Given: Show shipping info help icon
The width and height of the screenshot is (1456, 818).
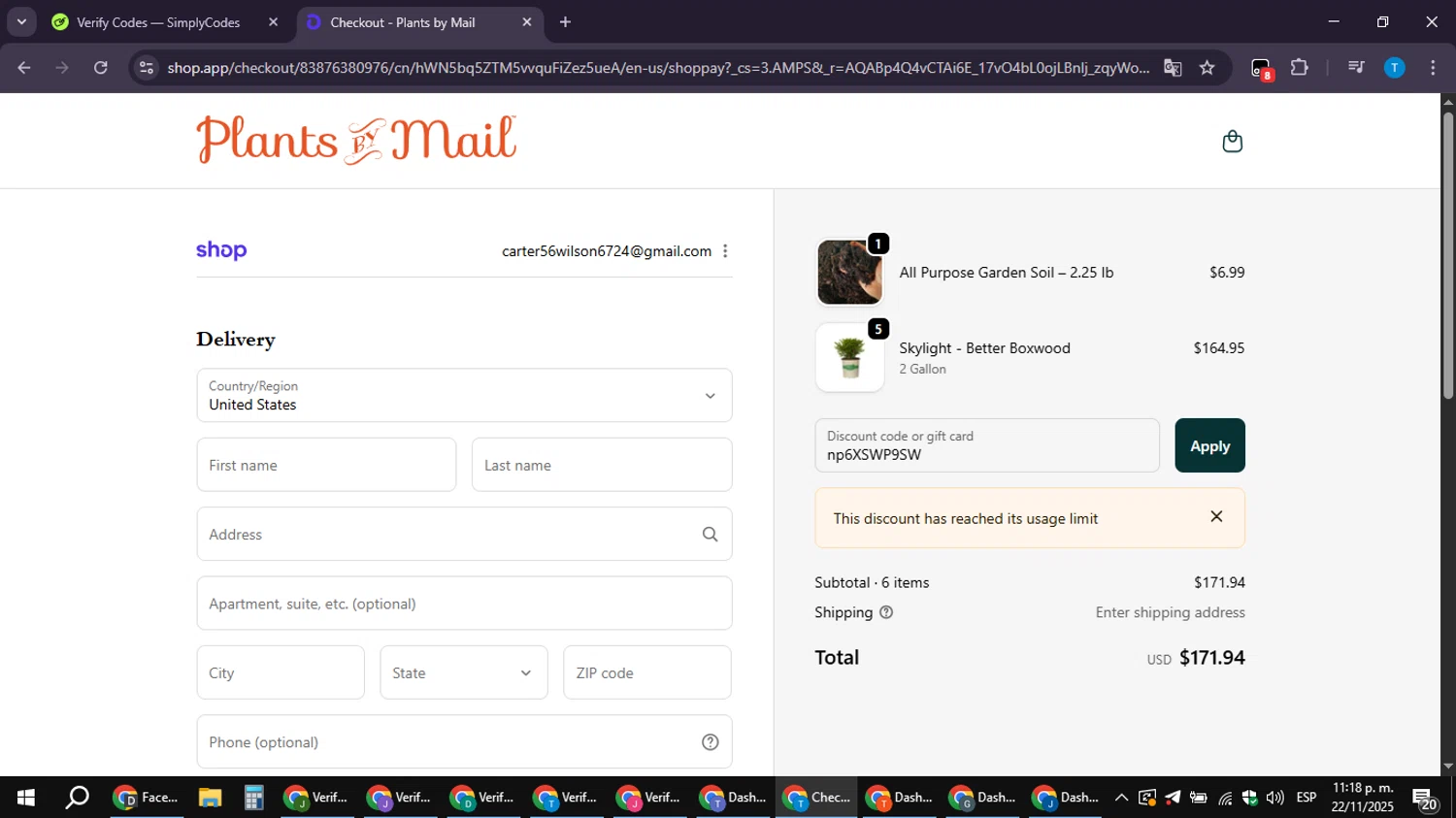Looking at the screenshot, I should (885, 612).
